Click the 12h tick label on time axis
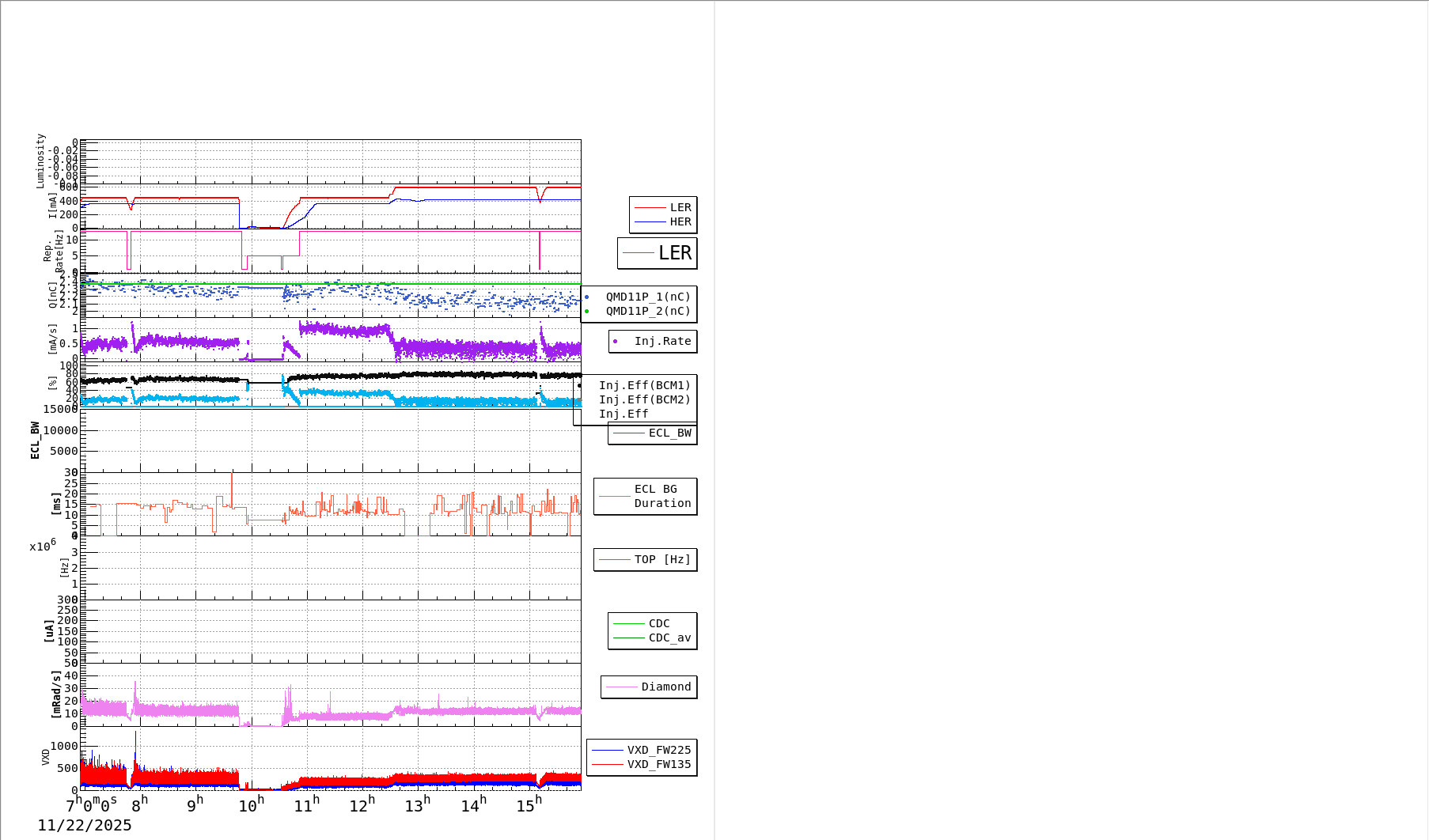The width and height of the screenshot is (1429, 840). (362, 805)
